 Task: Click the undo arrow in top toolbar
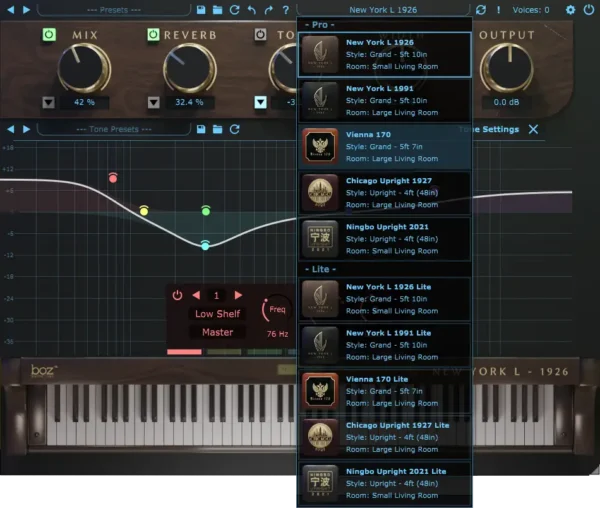click(x=251, y=10)
